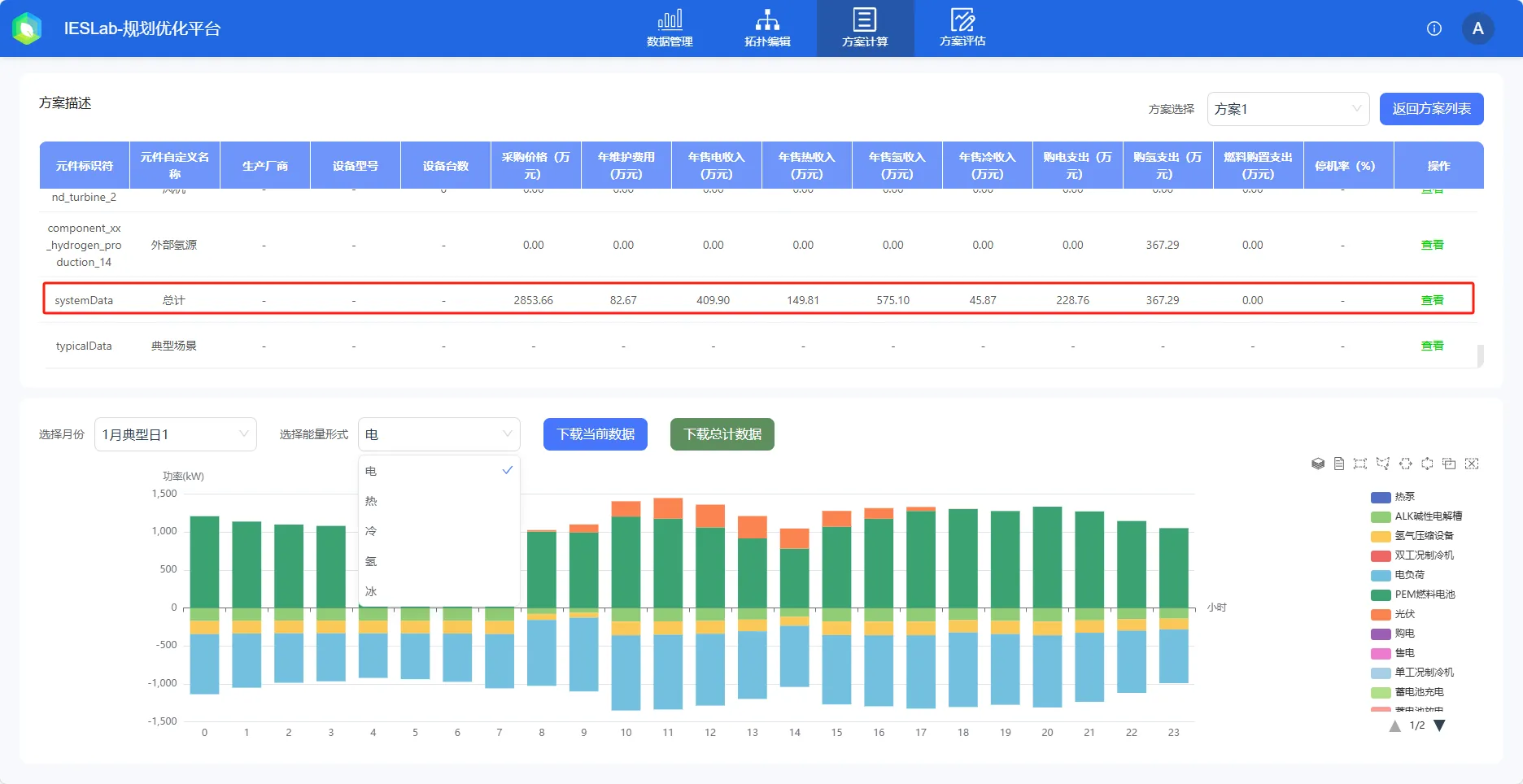Open the 数据管理 bar-chart icon tab
Viewport: 1523px width, 784px height.
click(x=670, y=28)
